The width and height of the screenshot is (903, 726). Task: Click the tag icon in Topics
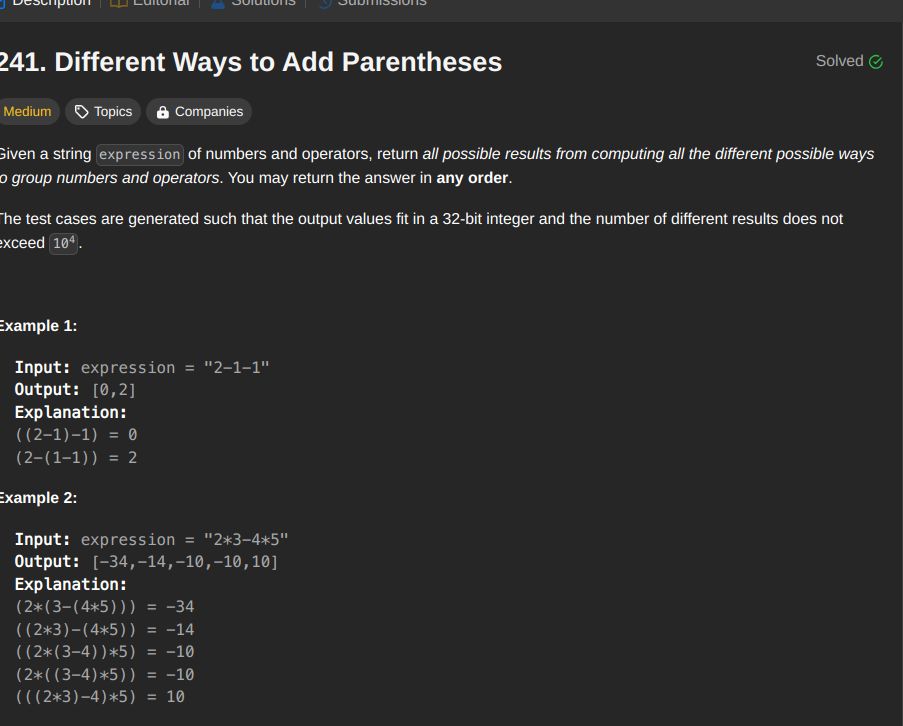pyautogui.click(x=82, y=112)
